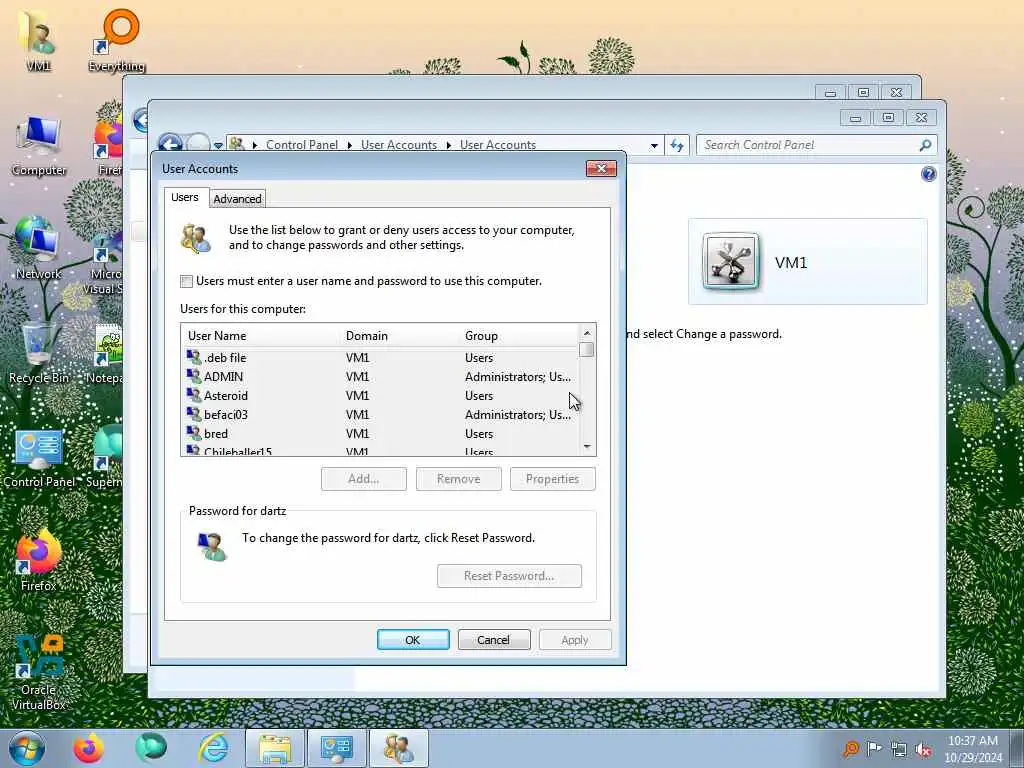Click the network tray icon

(899, 749)
